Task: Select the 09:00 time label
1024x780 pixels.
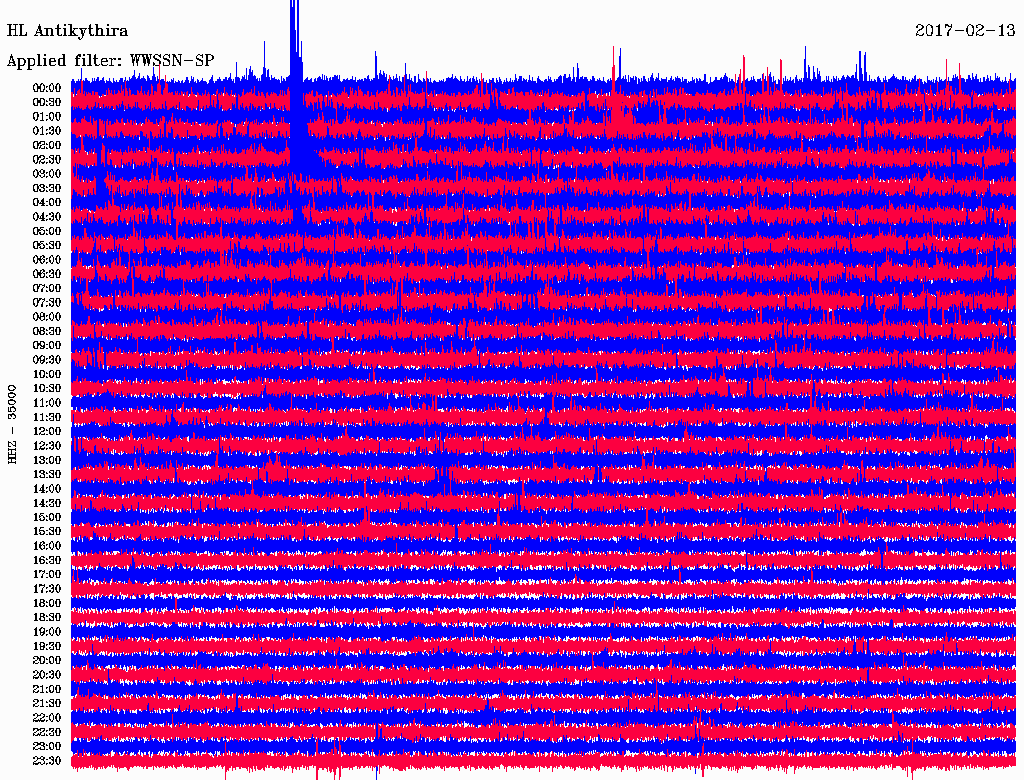Action: click(47, 346)
